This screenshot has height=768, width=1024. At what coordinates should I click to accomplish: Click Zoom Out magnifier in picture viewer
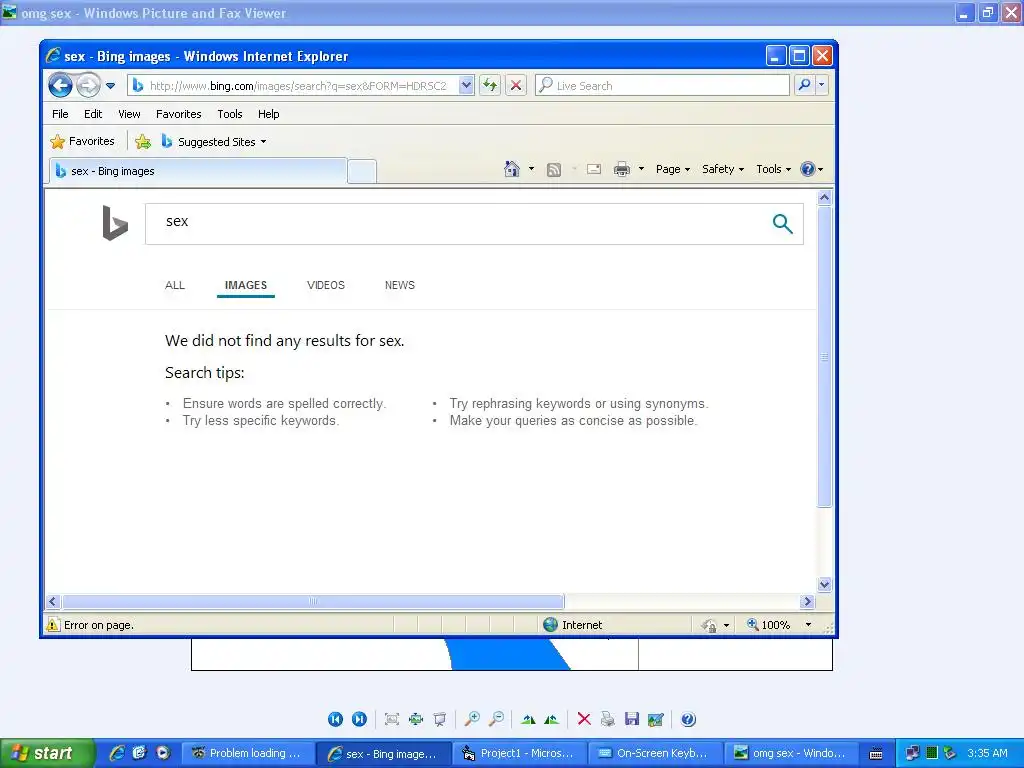496,719
